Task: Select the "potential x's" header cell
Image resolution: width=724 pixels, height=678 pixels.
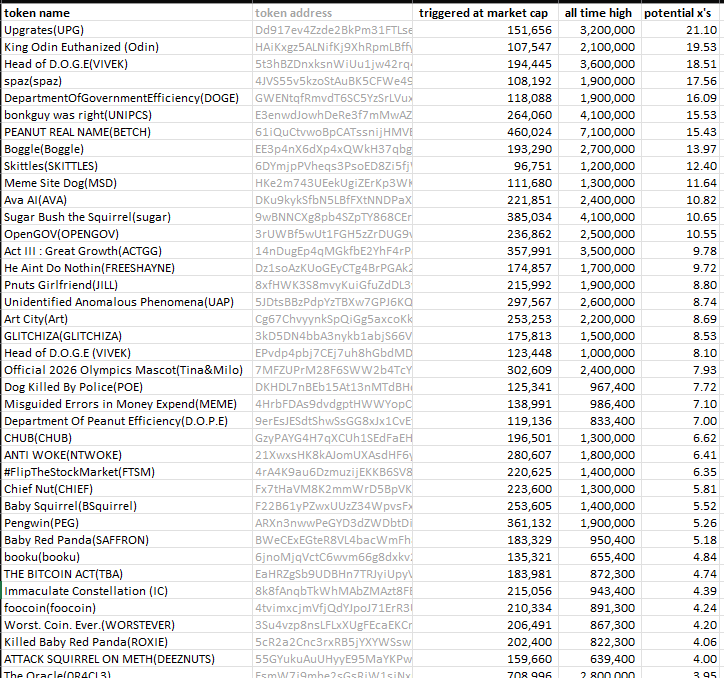Action: pyautogui.click(x=681, y=13)
